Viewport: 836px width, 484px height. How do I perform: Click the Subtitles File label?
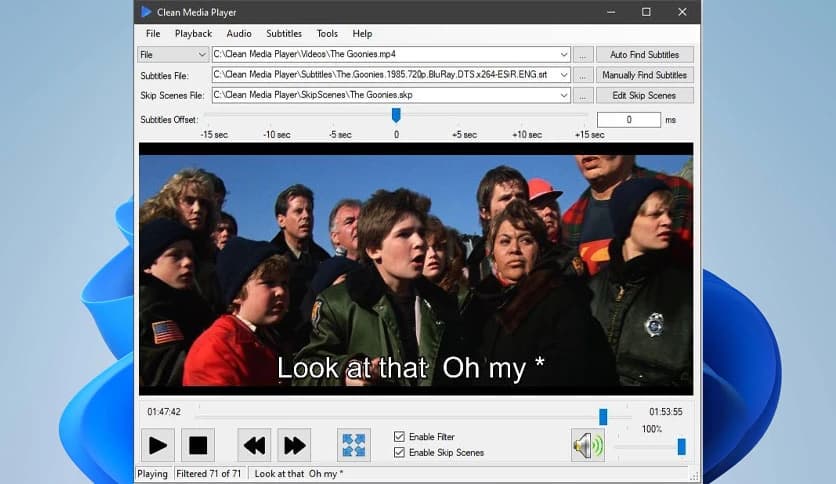pos(164,76)
